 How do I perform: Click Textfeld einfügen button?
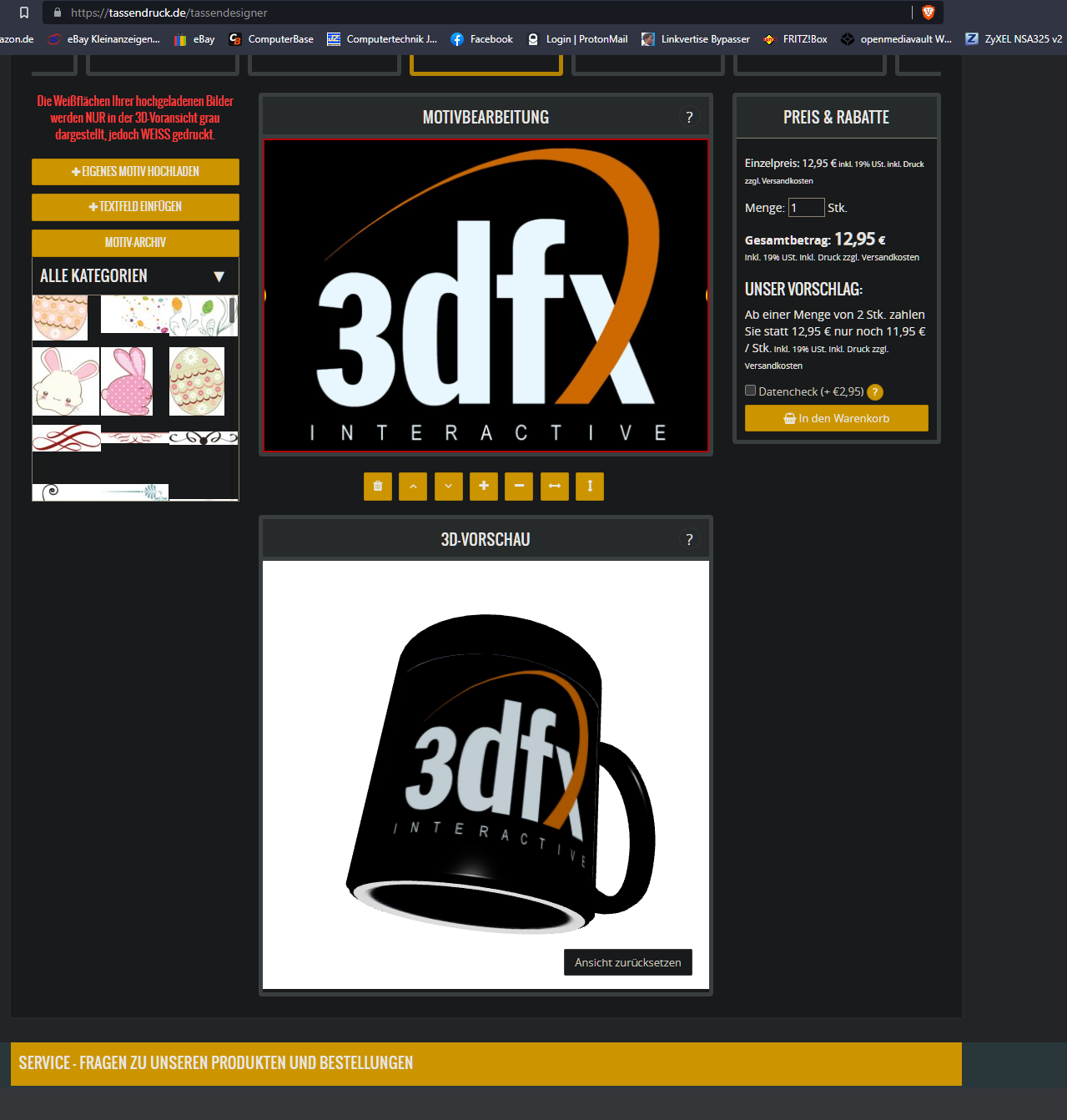click(x=135, y=207)
